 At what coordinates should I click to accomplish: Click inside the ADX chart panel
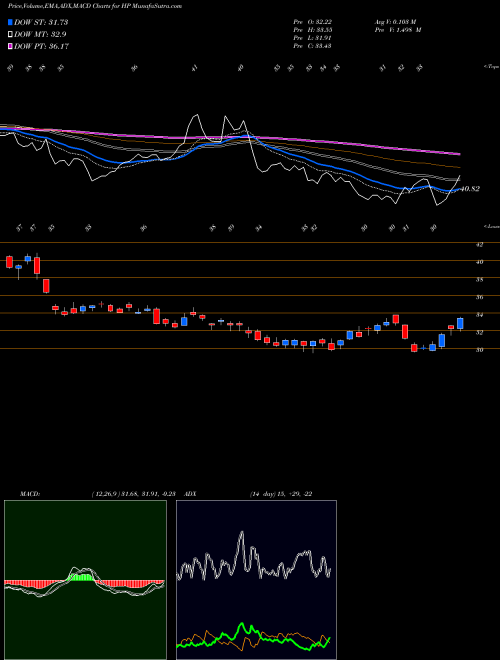256,580
